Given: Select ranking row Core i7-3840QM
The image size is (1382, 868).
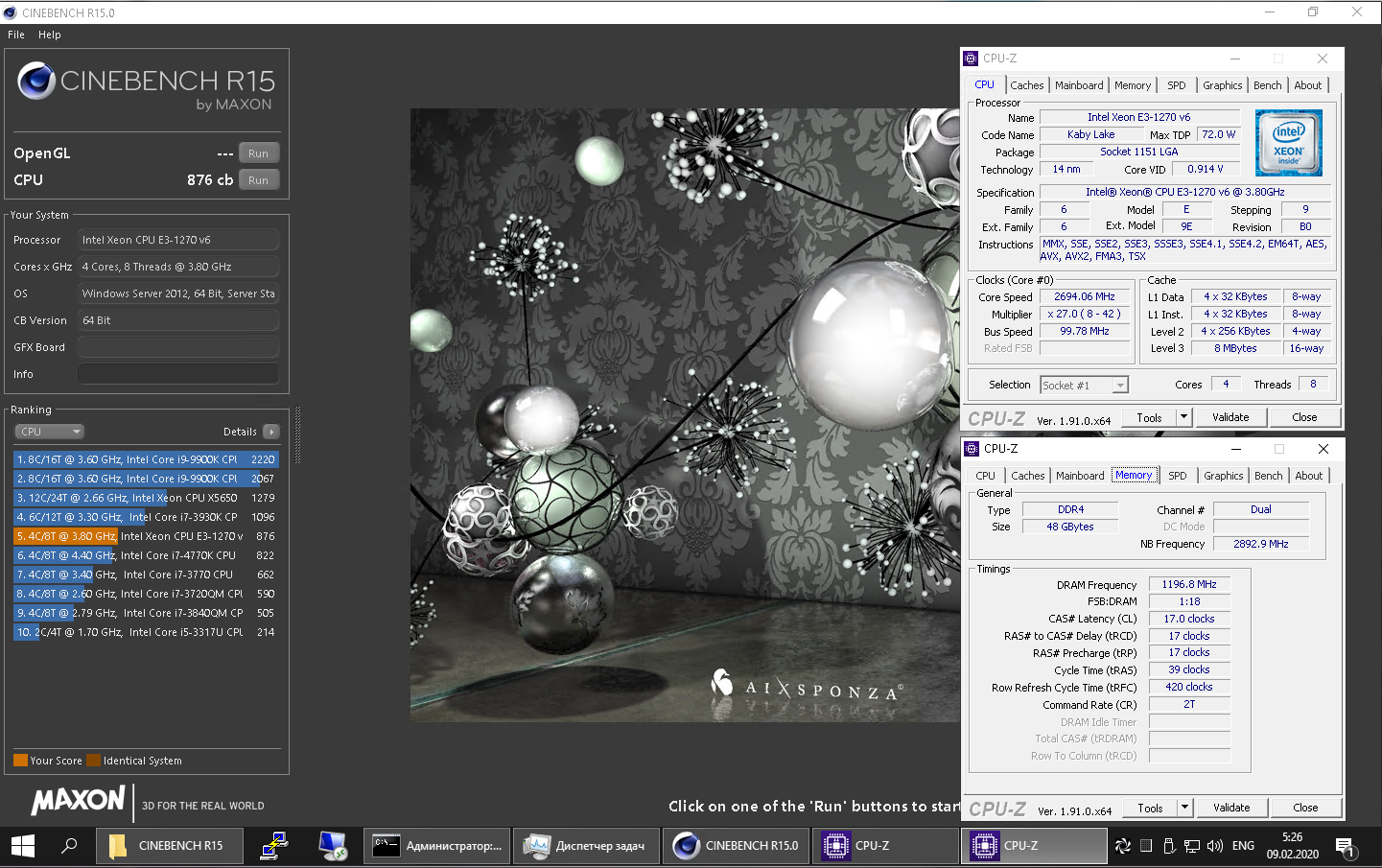Looking at the screenshot, I should click(x=146, y=613).
